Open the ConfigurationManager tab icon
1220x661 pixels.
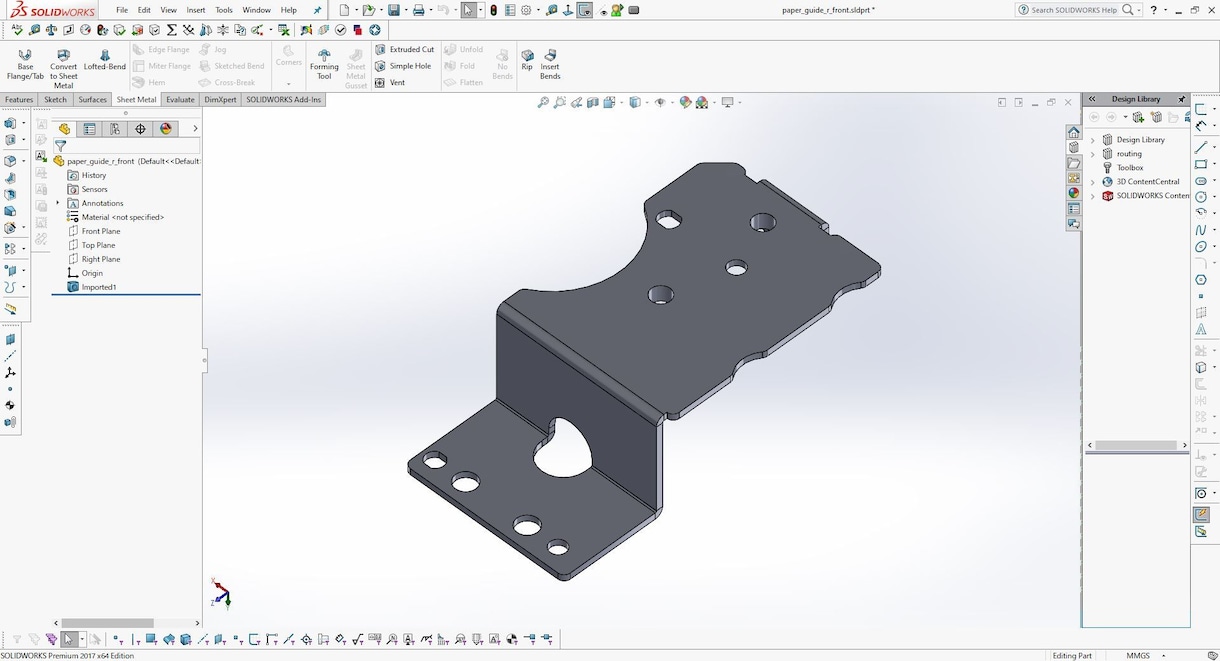pos(115,129)
